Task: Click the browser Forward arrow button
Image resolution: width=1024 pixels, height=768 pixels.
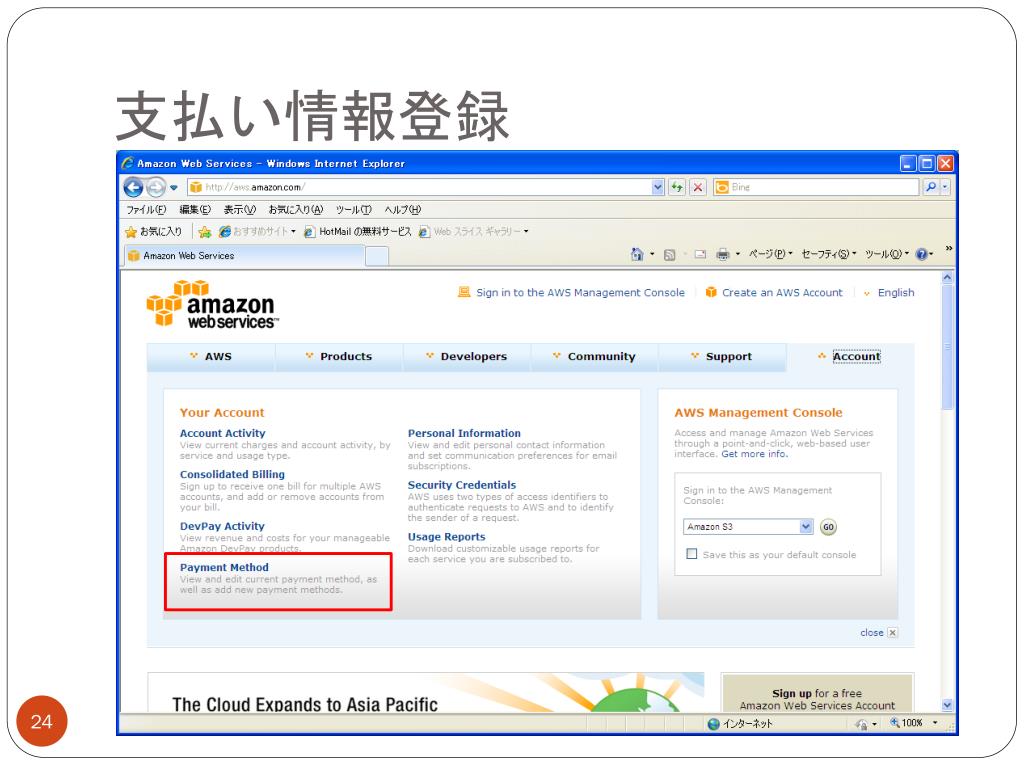Action: 155,187
